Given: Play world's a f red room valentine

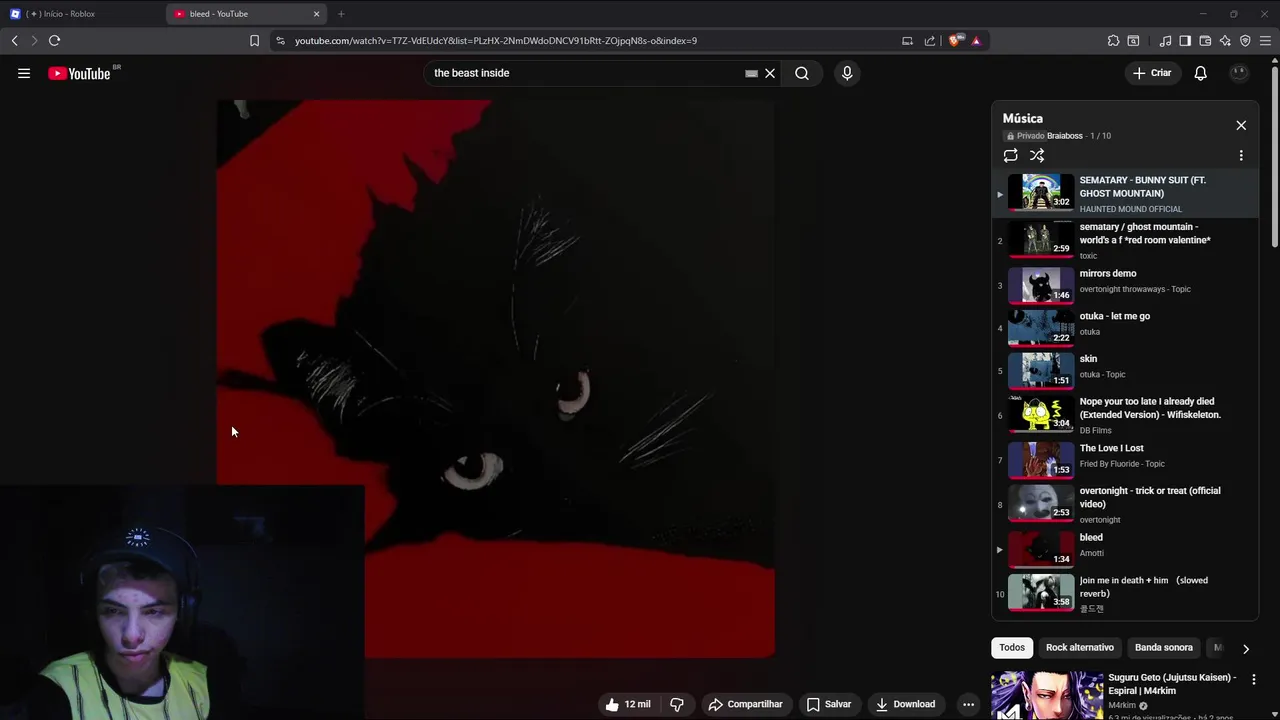Looking at the screenshot, I should pyautogui.click(x=1126, y=240).
